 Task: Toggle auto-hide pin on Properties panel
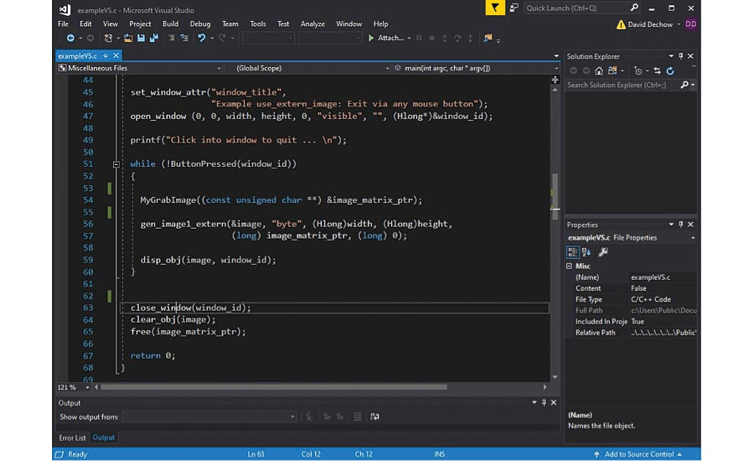pyautogui.click(x=681, y=224)
